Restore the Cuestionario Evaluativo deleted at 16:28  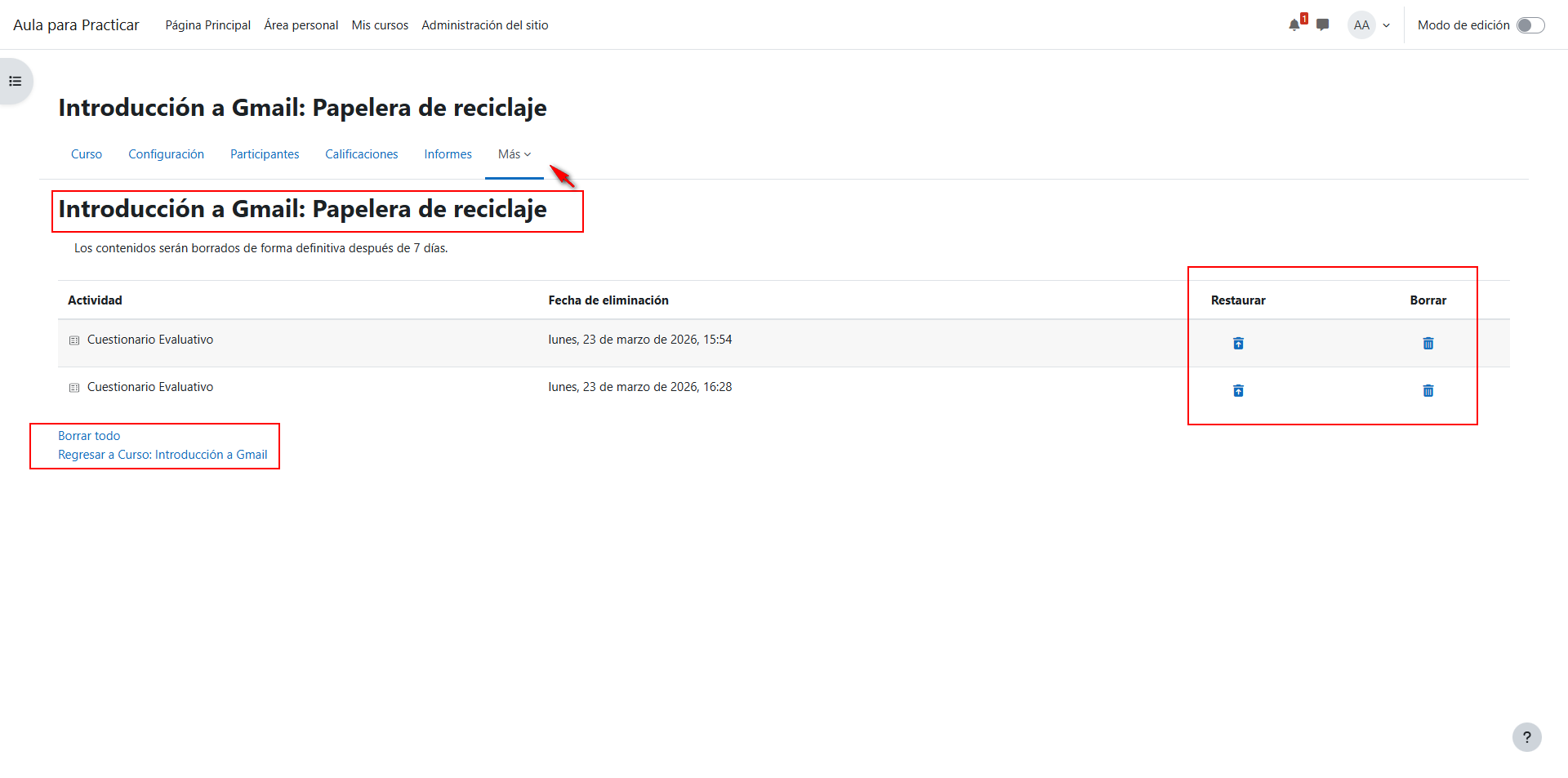(1238, 391)
